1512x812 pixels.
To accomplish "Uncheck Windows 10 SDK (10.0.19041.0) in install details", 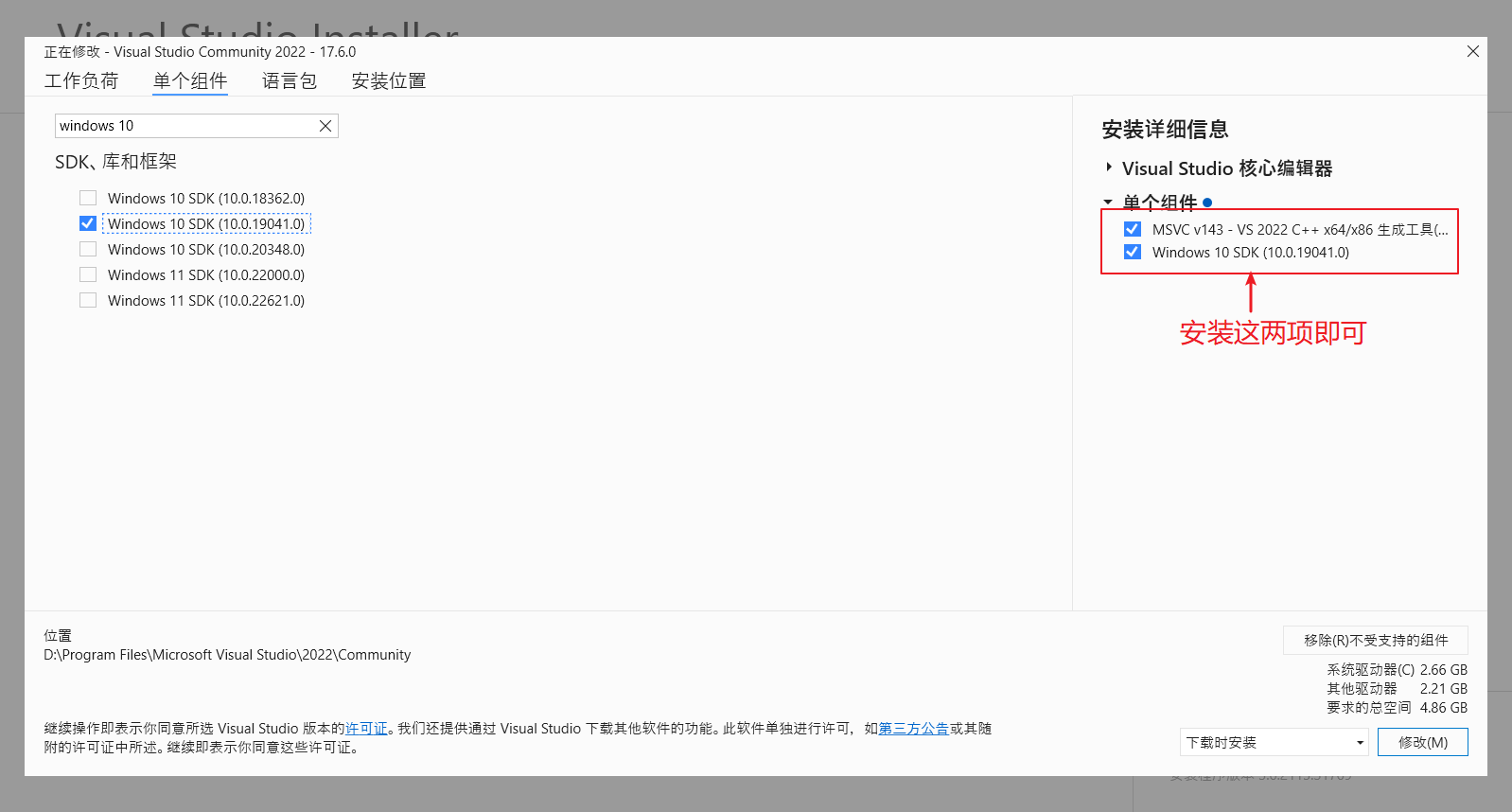I will (x=1132, y=252).
